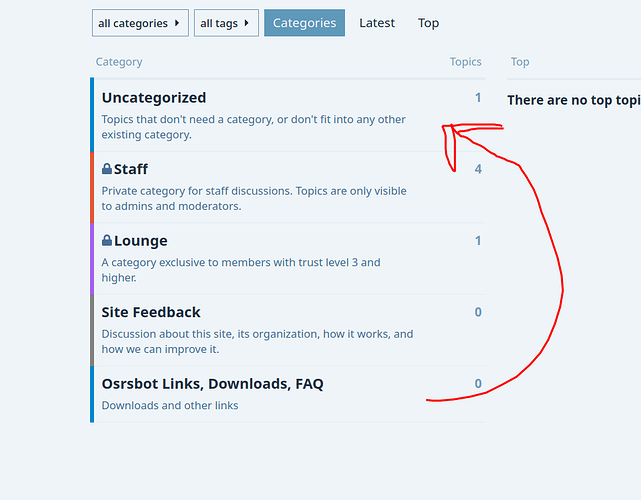
Task: Click the Downloads and other links text
Action: [170, 405]
